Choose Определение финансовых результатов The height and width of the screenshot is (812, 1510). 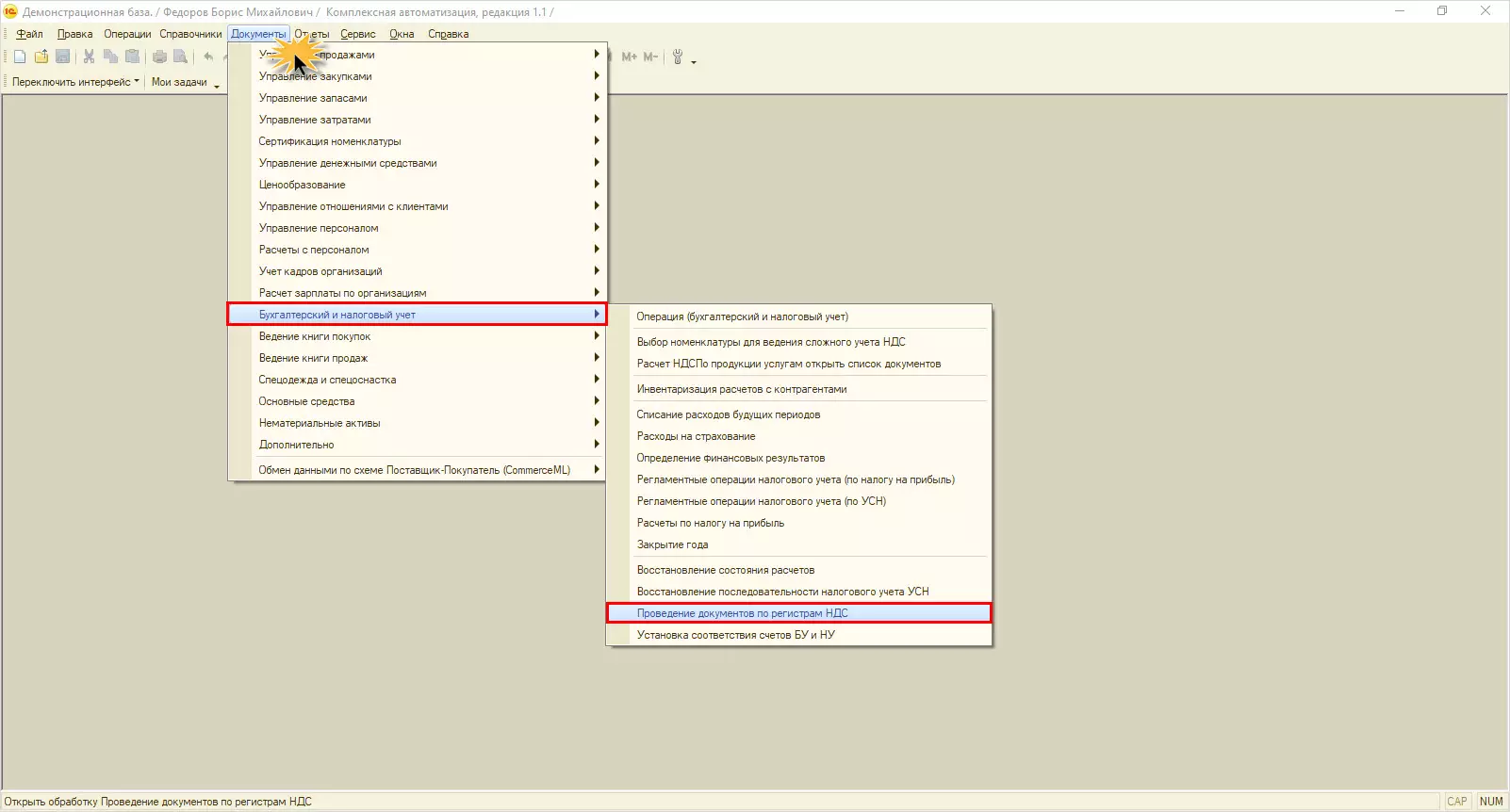(799, 458)
